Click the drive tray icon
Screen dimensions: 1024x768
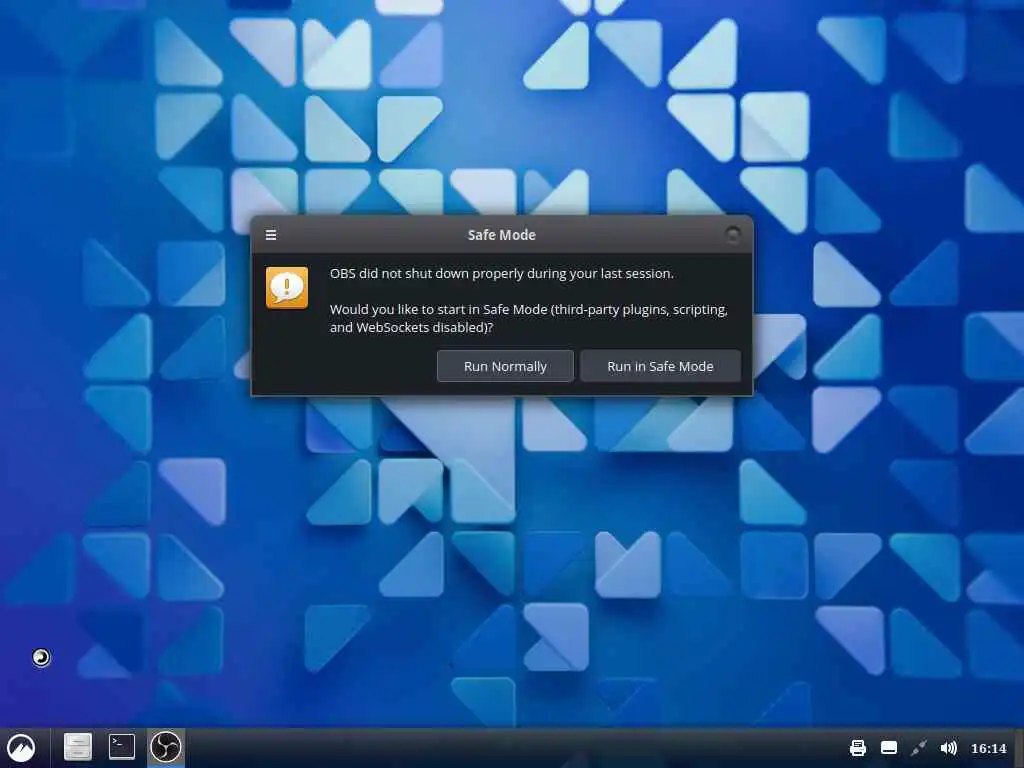point(889,748)
